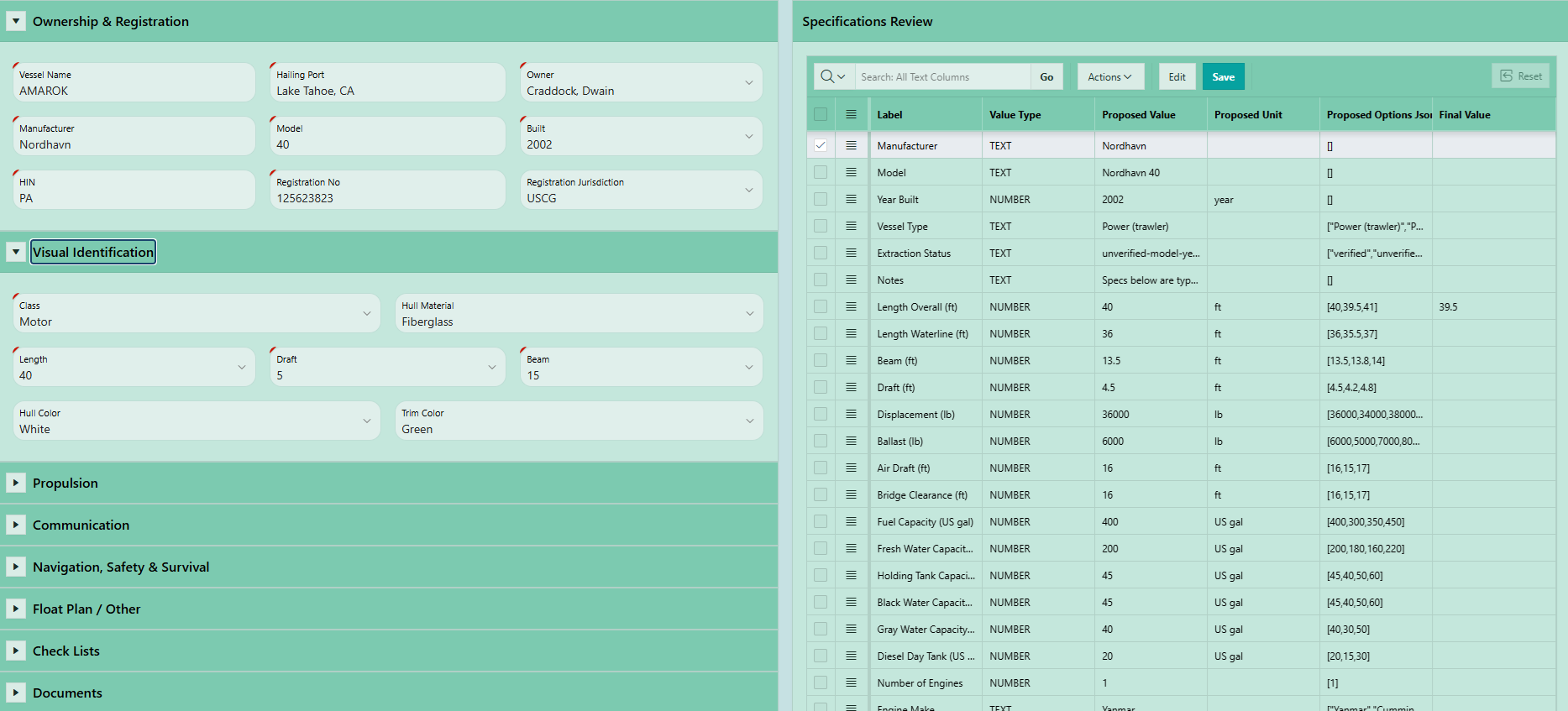This screenshot has width=1568, height=711.
Task: Click the Vessel Name field
Action: point(134,82)
